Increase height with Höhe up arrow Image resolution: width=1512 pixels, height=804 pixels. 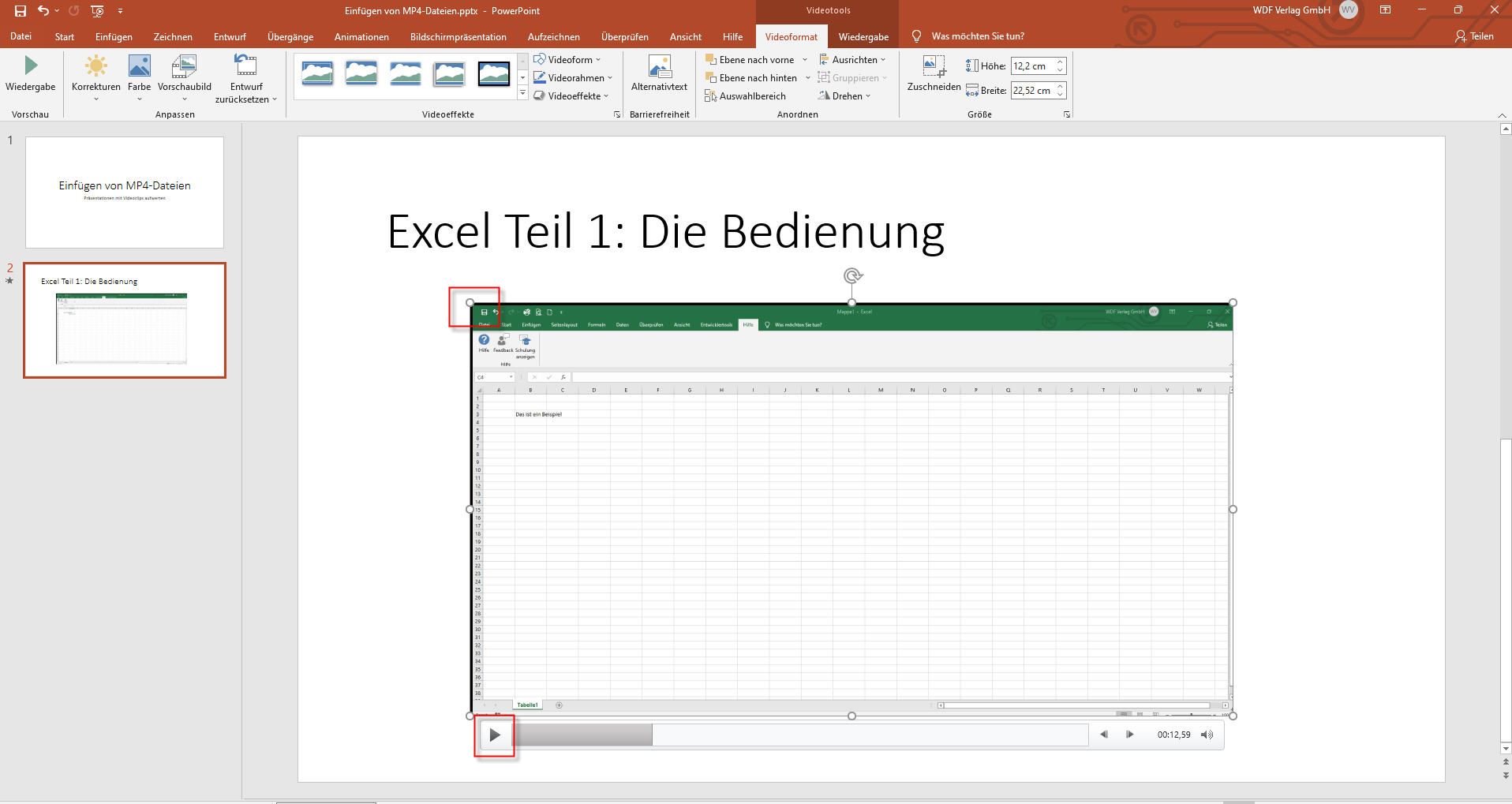pos(1061,62)
